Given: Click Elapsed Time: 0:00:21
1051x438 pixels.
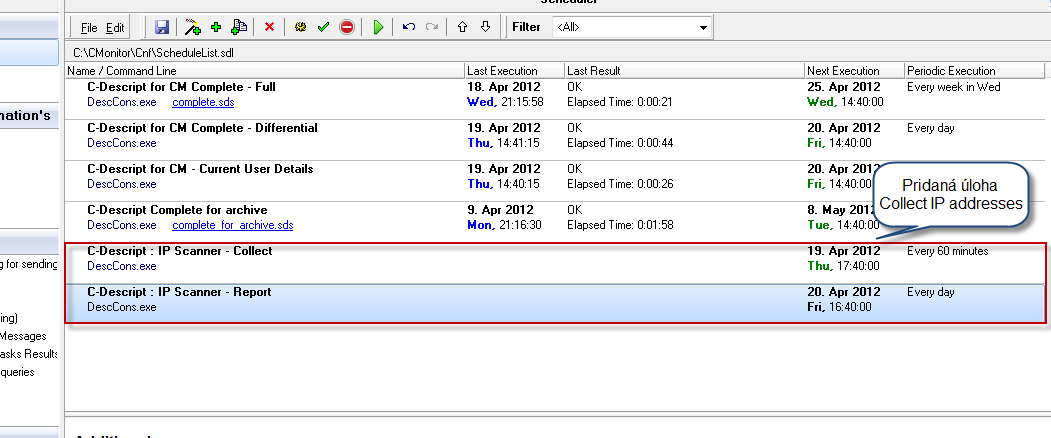Looking at the screenshot, I should (x=619, y=103).
